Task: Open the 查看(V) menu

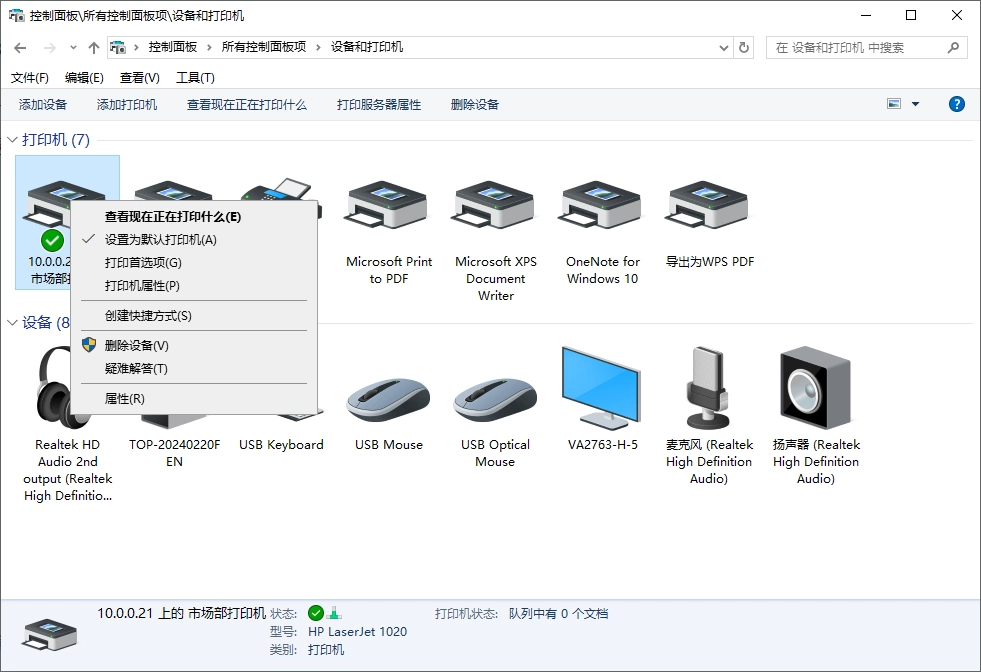Action: pyautogui.click(x=140, y=78)
